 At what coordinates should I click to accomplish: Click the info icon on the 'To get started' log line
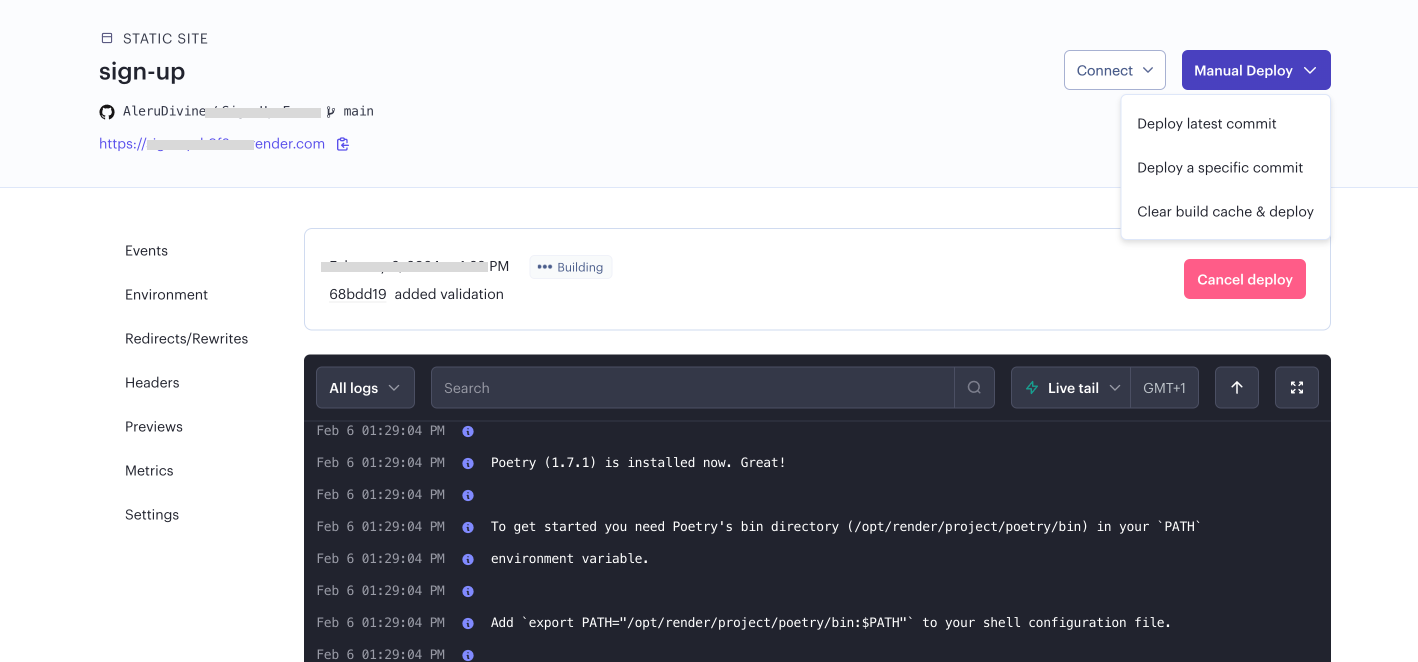coord(467,527)
